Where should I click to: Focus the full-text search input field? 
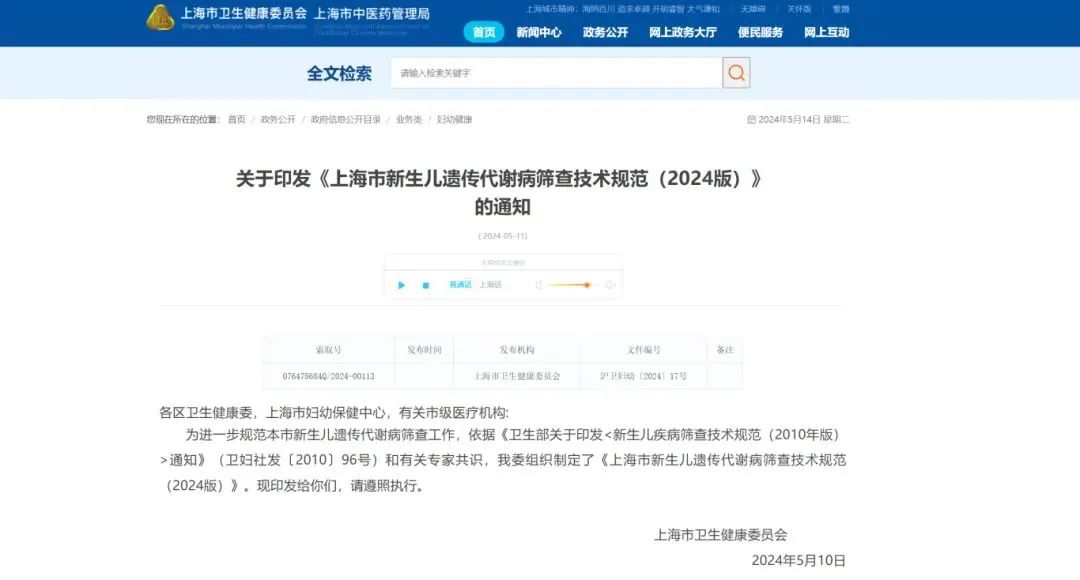coord(556,73)
